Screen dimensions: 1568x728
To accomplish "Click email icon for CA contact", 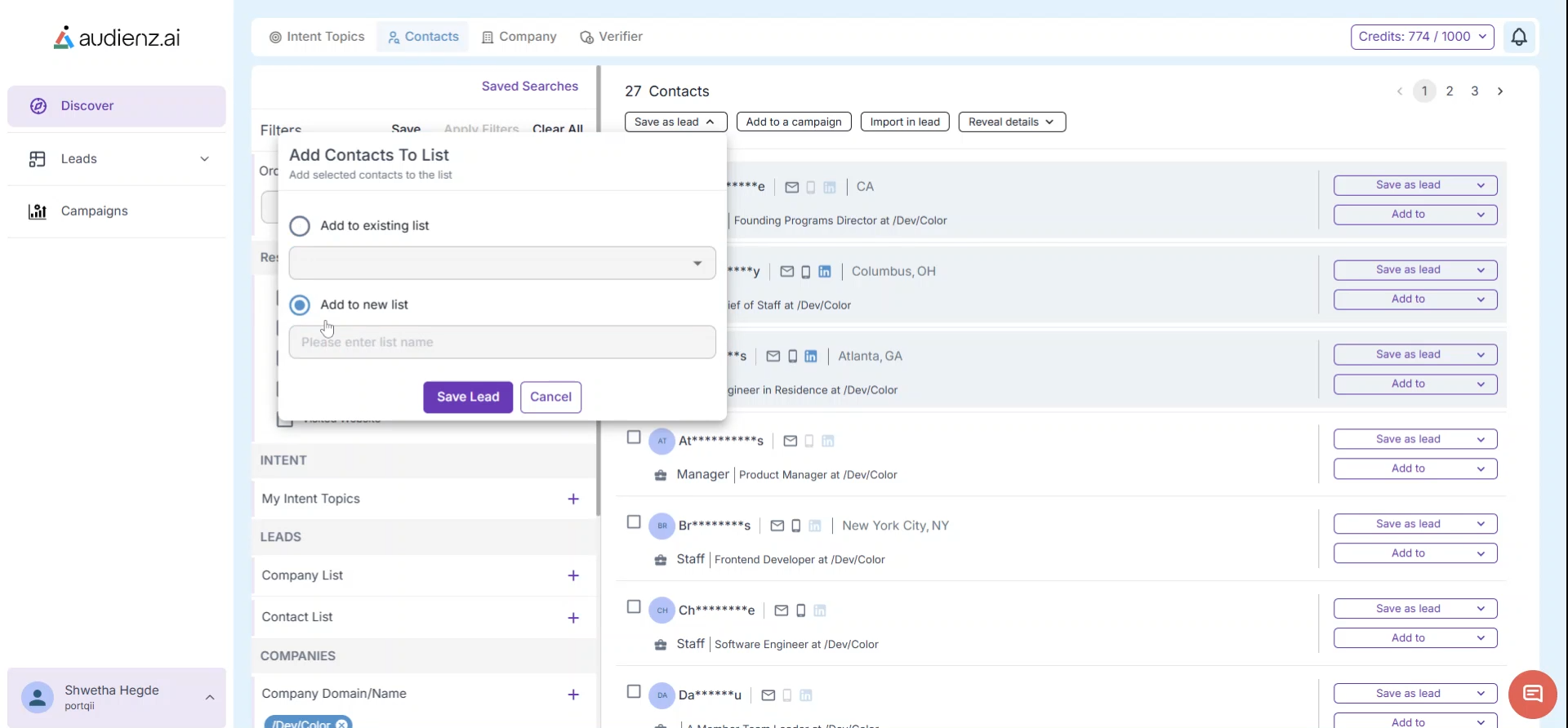I will [792, 188].
